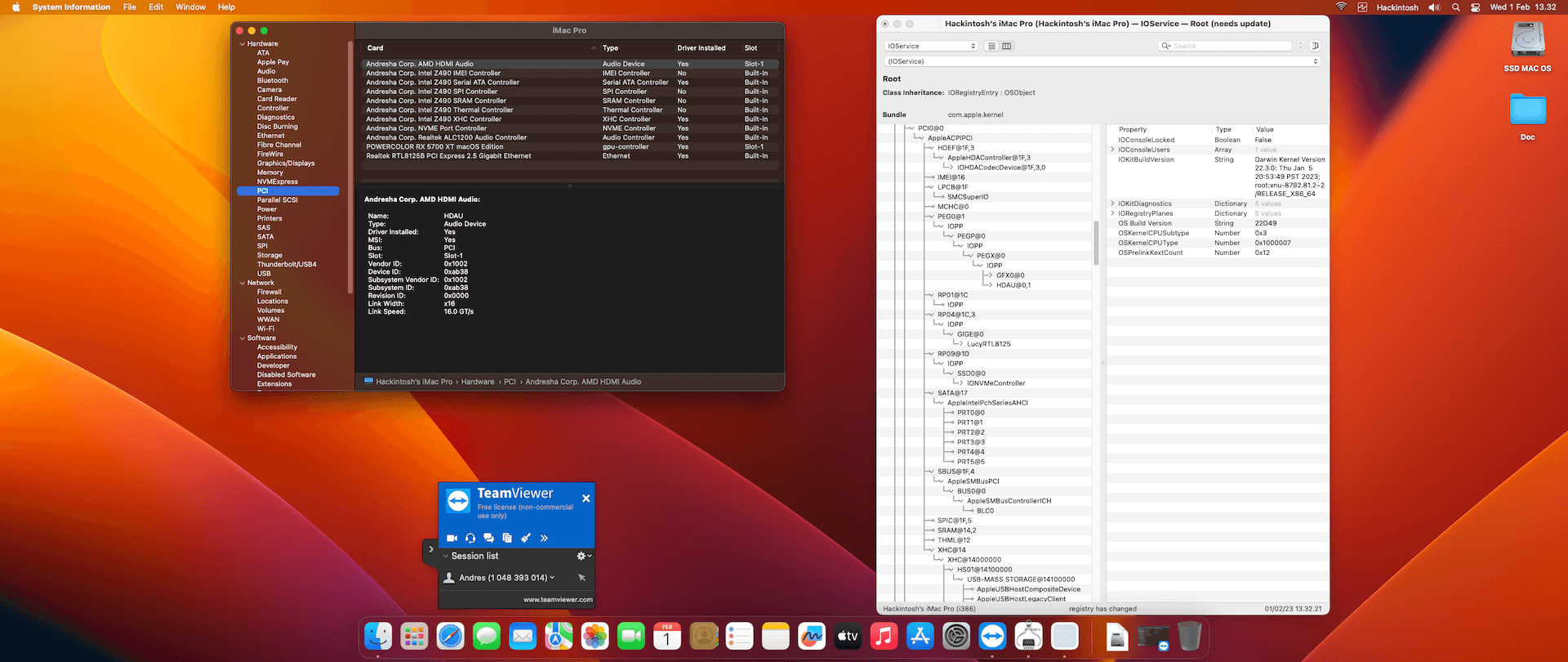This screenshot has width=1568, height=662.
Task: Open TeamViewer app from the Dock
Action: tap(992, 636)
